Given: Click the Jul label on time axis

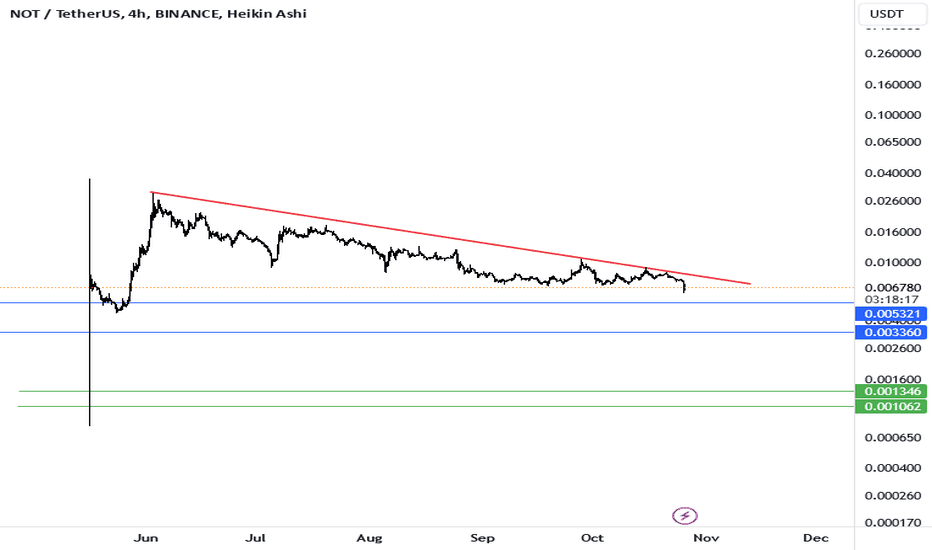Looking at the screenshot, I should click(255, 538).
